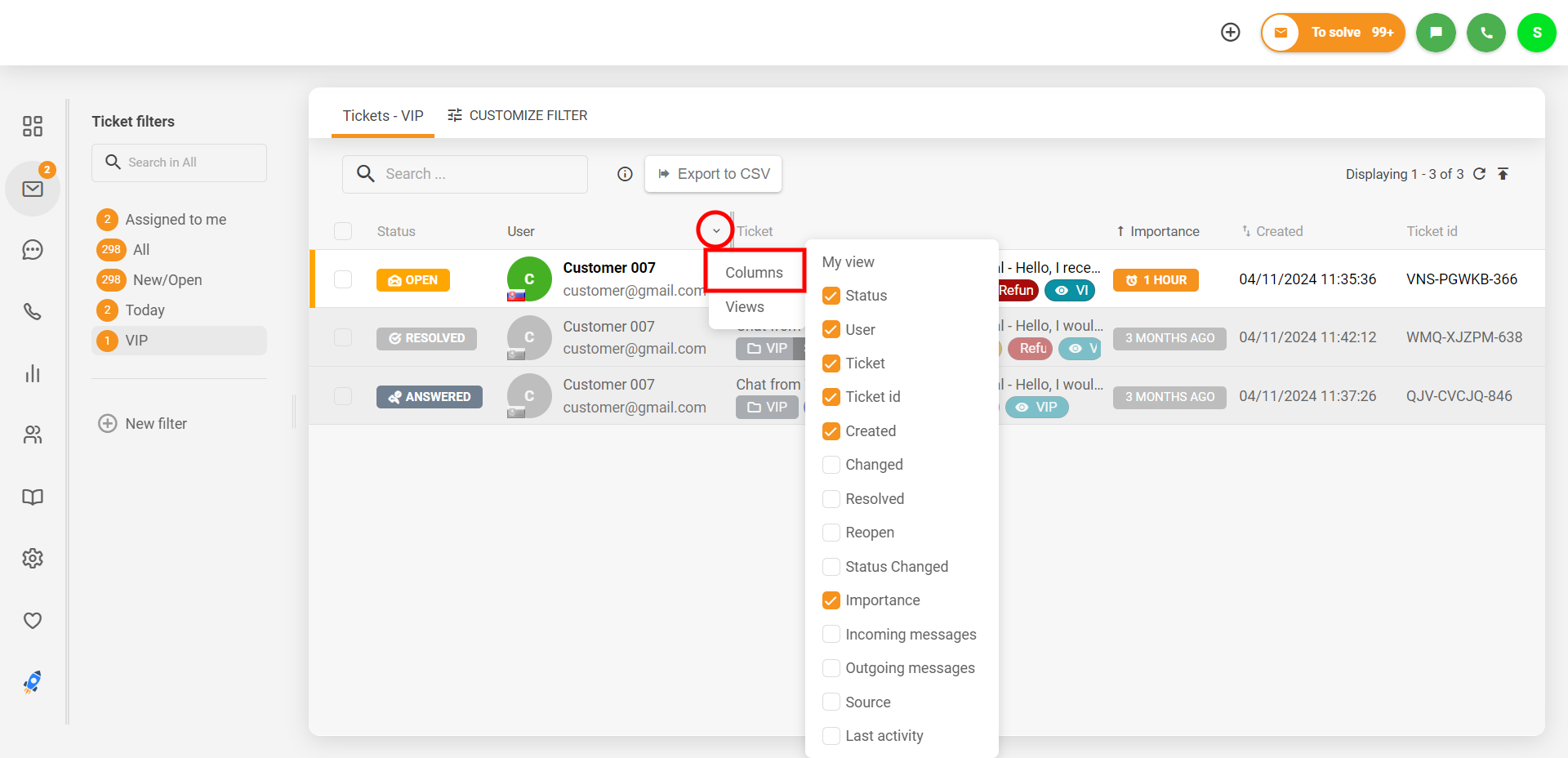Select Views in the dropdown menu
Screen dimensions: 1568x758
click(x=745, y=307)
